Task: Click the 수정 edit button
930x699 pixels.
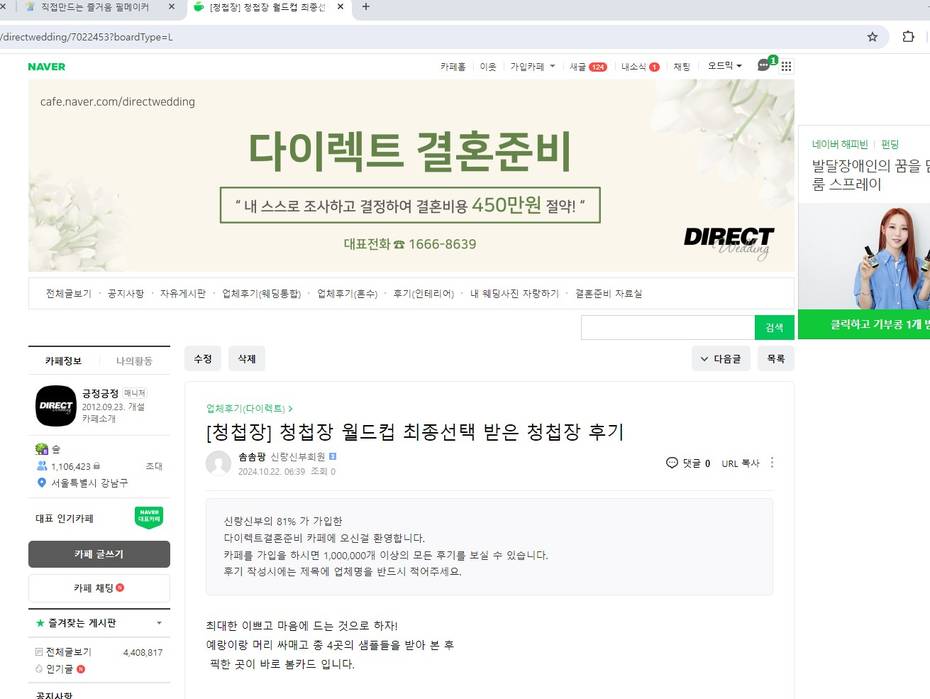Action: 203,359
